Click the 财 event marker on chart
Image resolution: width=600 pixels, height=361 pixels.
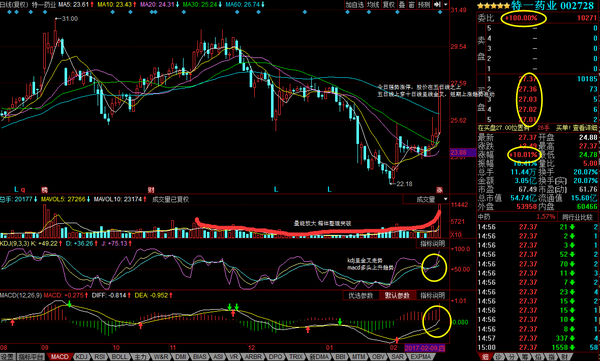[151, 189]
